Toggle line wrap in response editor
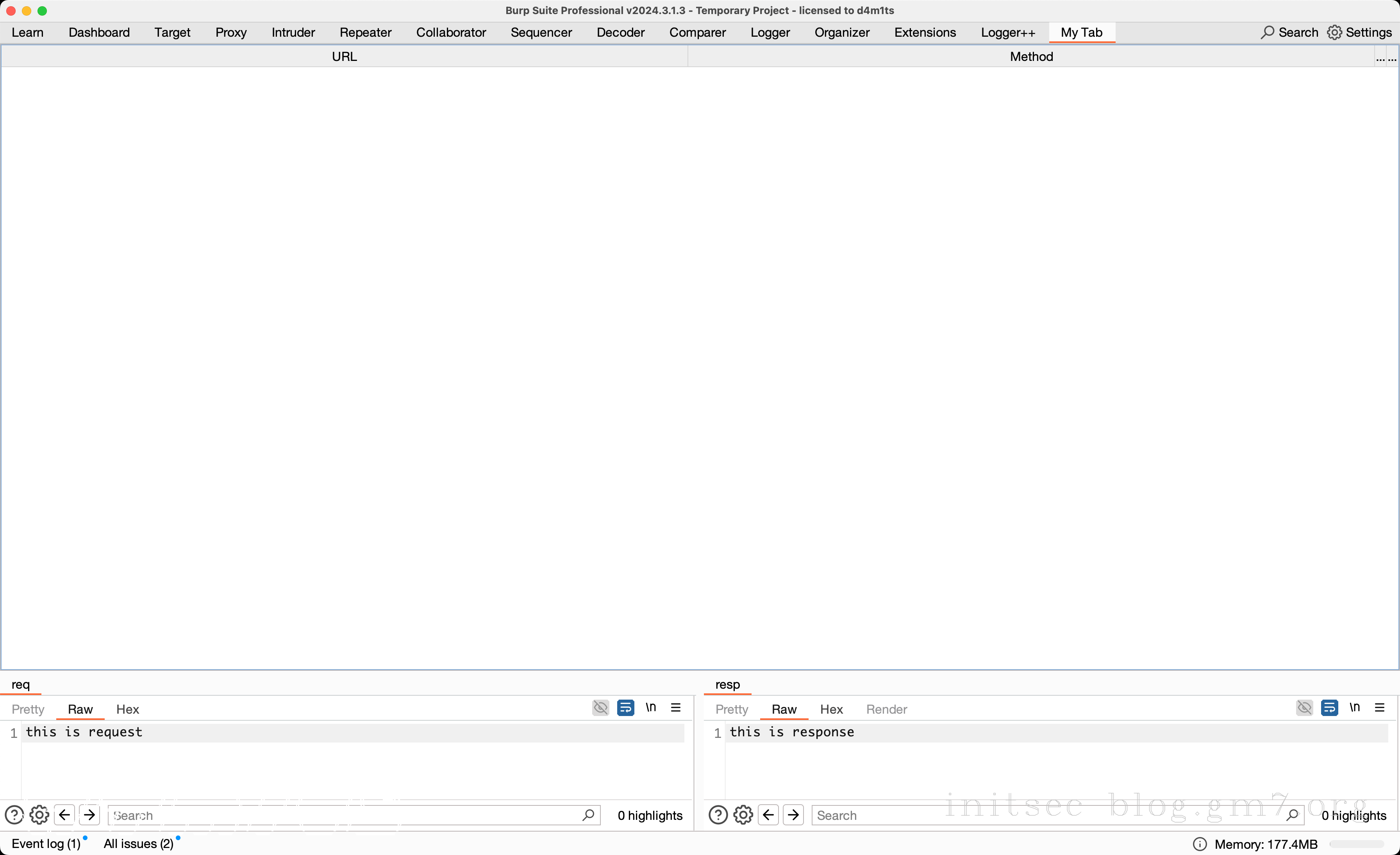Screen dimensions: 1400x855 pyautogui.click(x=1329, y=708)
